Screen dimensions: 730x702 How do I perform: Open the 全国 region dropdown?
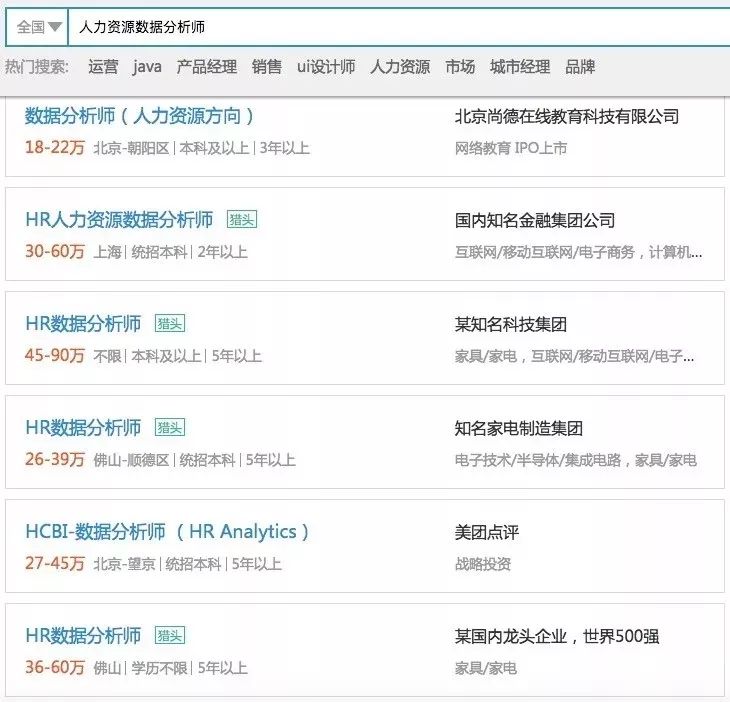(37, 27)
